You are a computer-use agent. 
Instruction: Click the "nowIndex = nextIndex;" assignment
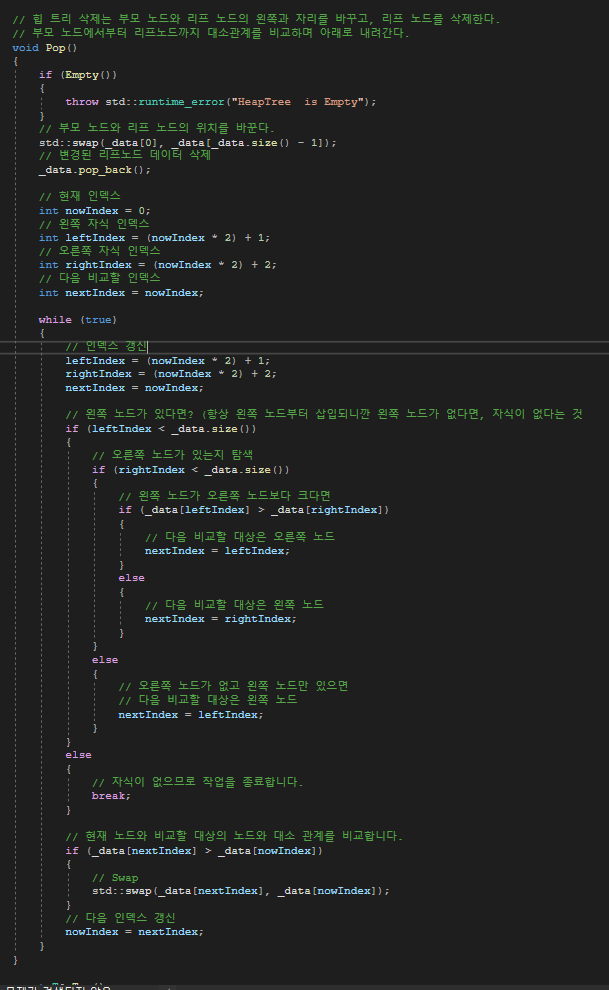click(134, 933)
